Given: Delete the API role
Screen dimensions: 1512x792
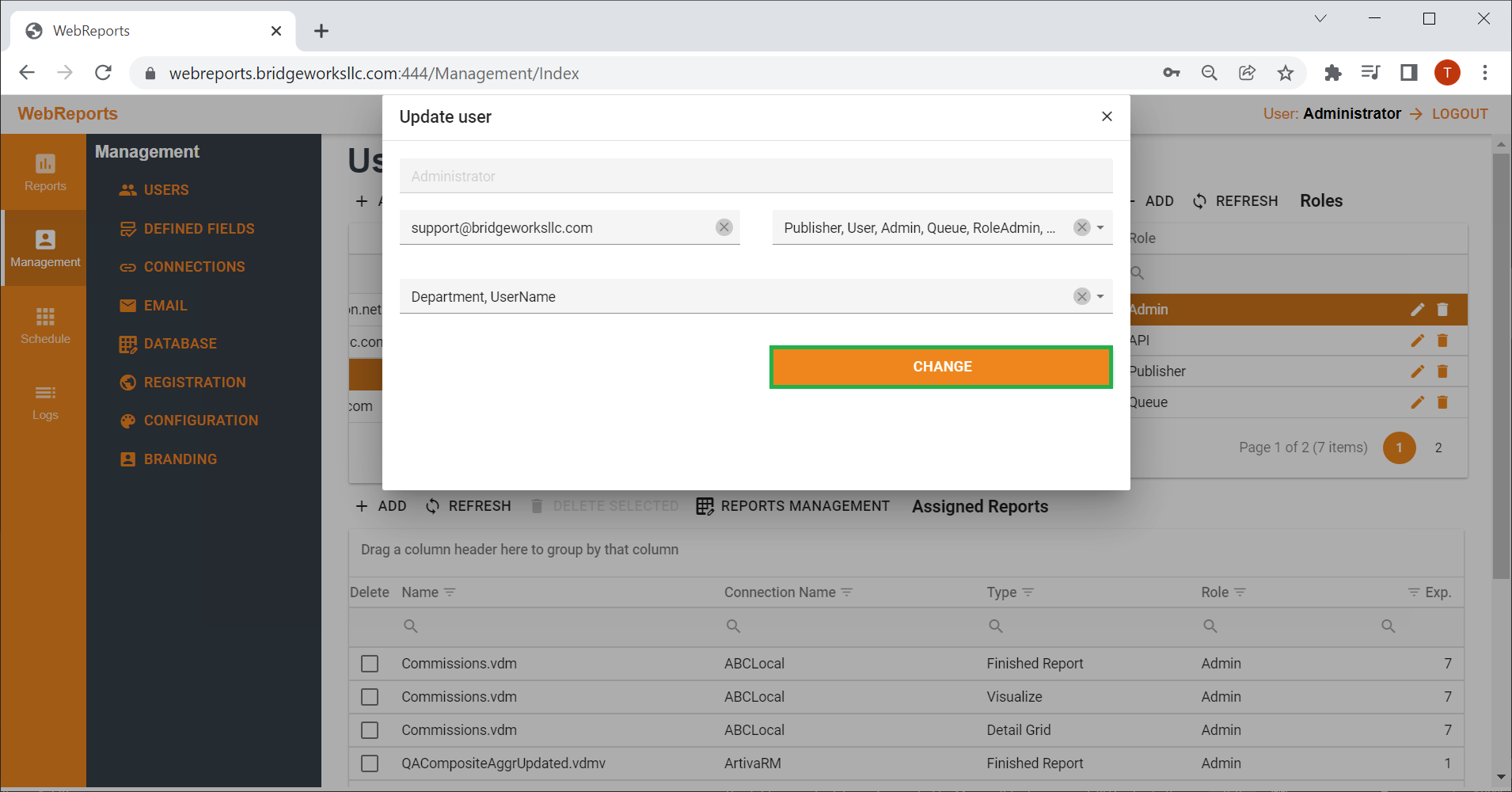Looking at the screenshot, I should point(1442,341).
